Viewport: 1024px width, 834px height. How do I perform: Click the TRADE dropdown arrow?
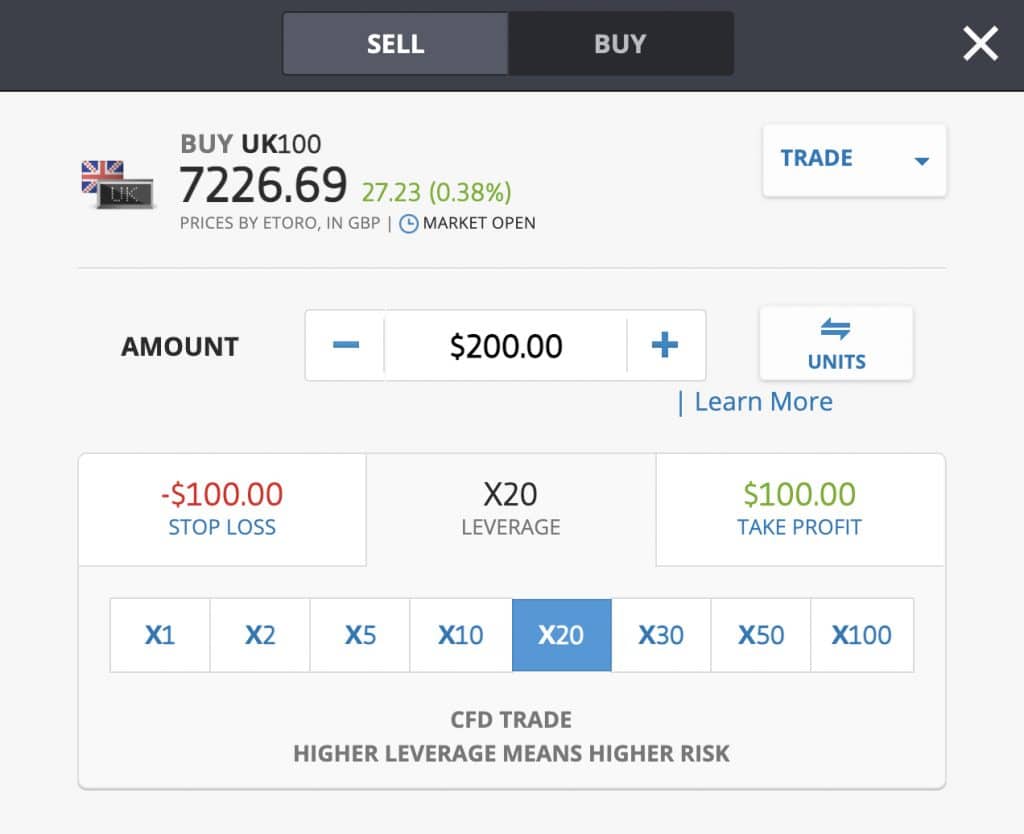pos(922,161)
